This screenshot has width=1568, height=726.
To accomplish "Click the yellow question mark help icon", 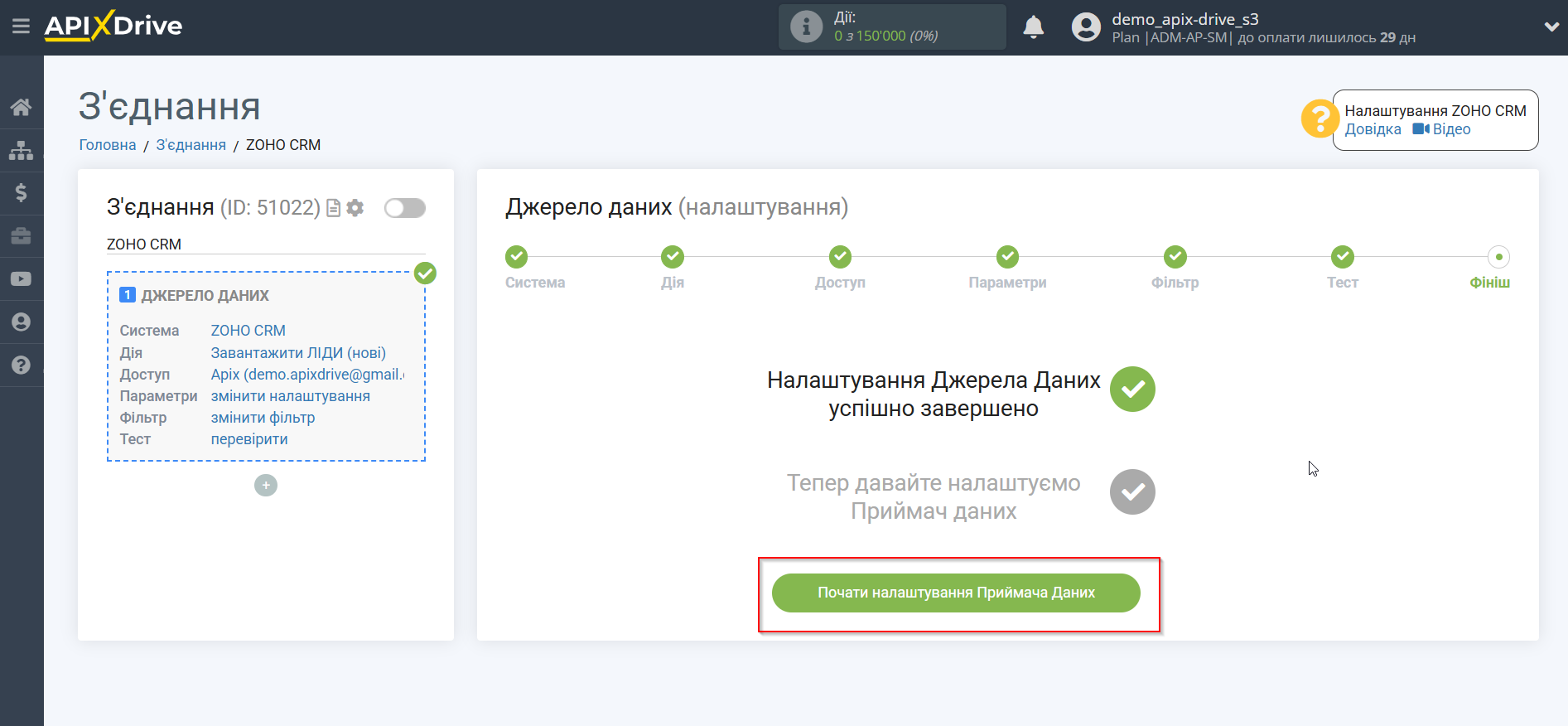I will click(x=1319, y=119).
